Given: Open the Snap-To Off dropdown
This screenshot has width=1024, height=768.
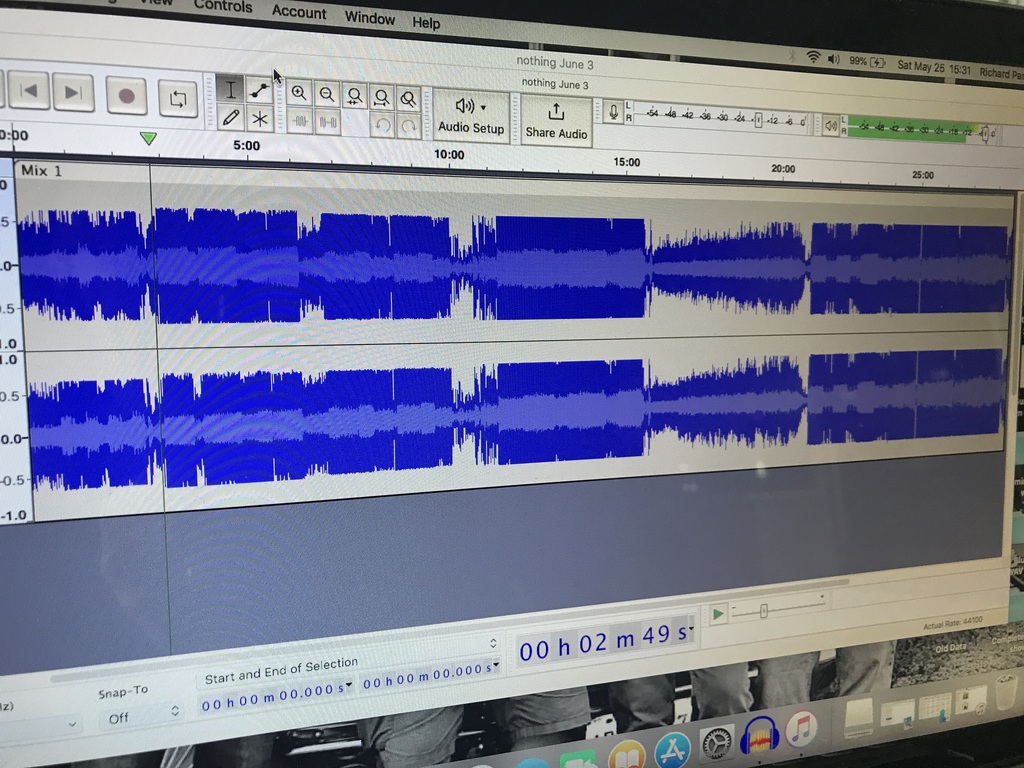Looking at the screenshot, I should tap(142, 716).
